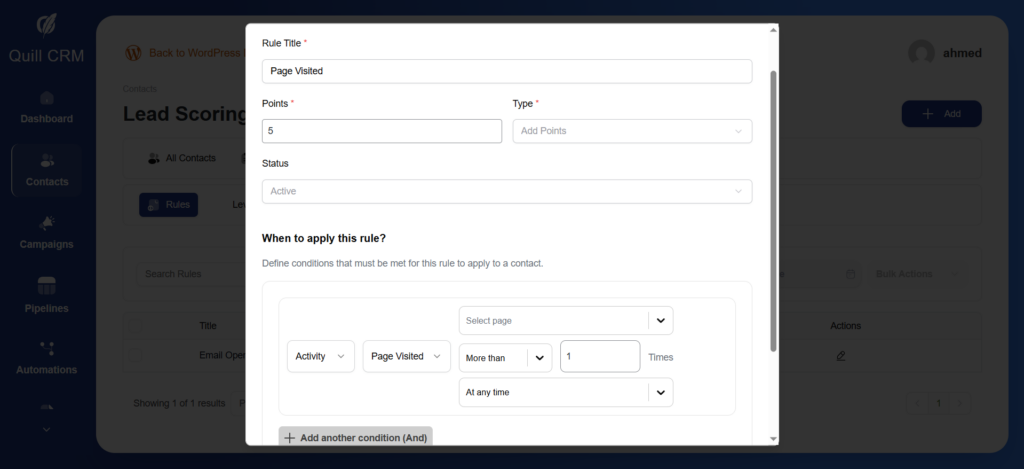Open Automations sidebar icon
The image size is (1024, 469).
click(x=47, y=348)
